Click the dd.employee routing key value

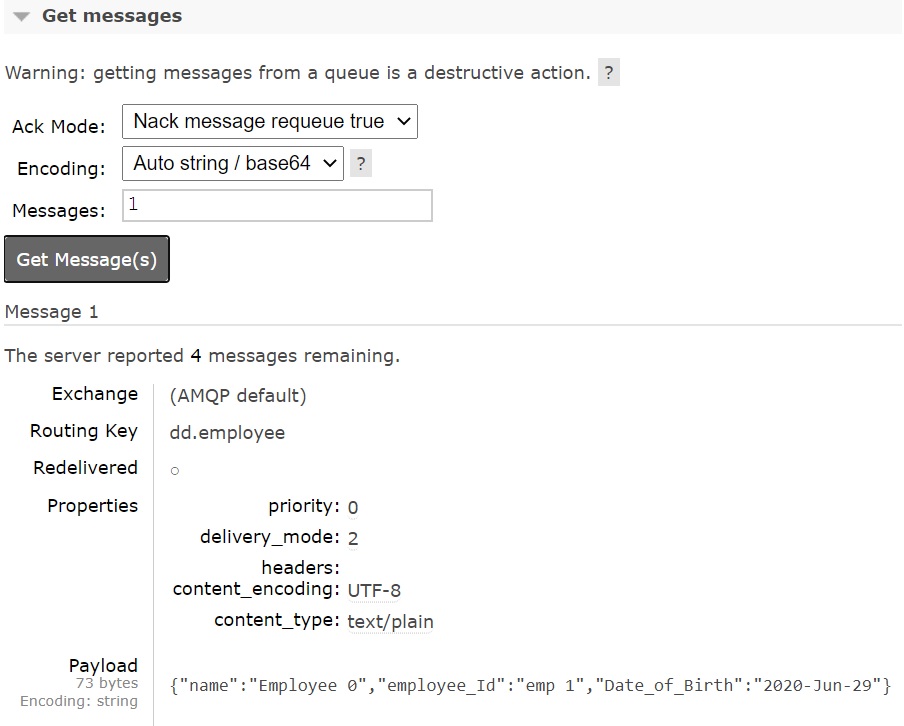(227, 433)
